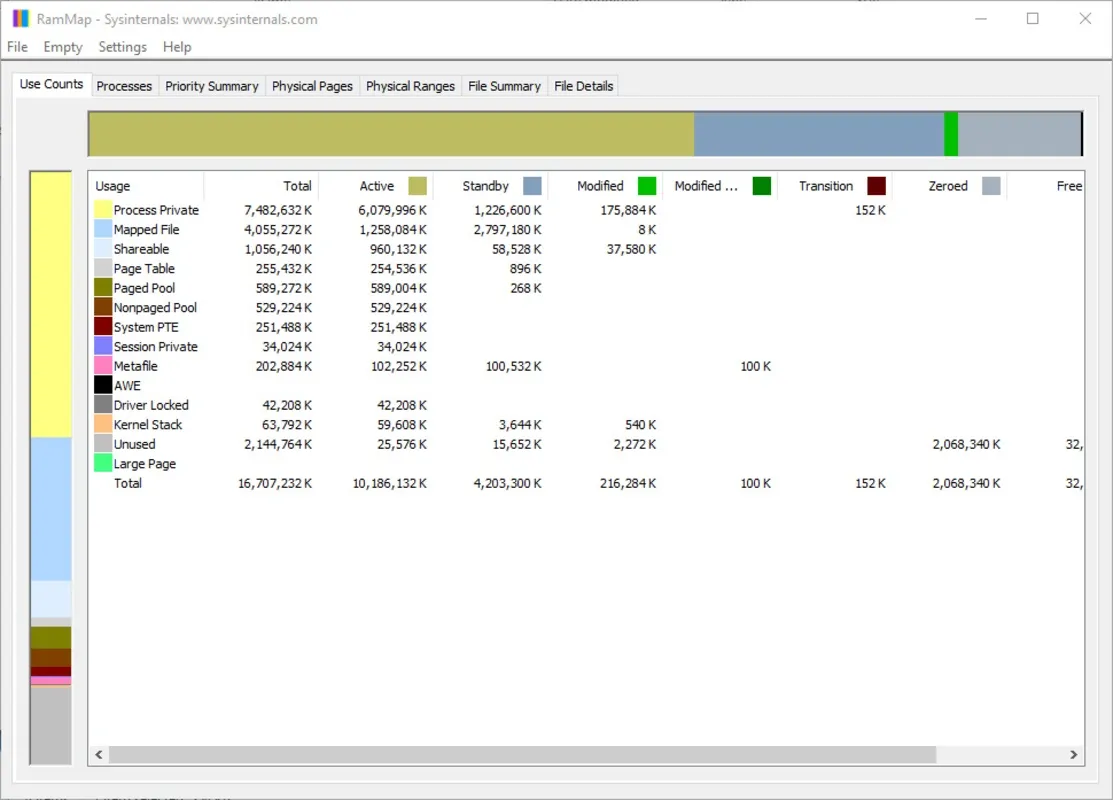
Task: Switch to the Physical Pages tab
Action: tap(312, 86)
